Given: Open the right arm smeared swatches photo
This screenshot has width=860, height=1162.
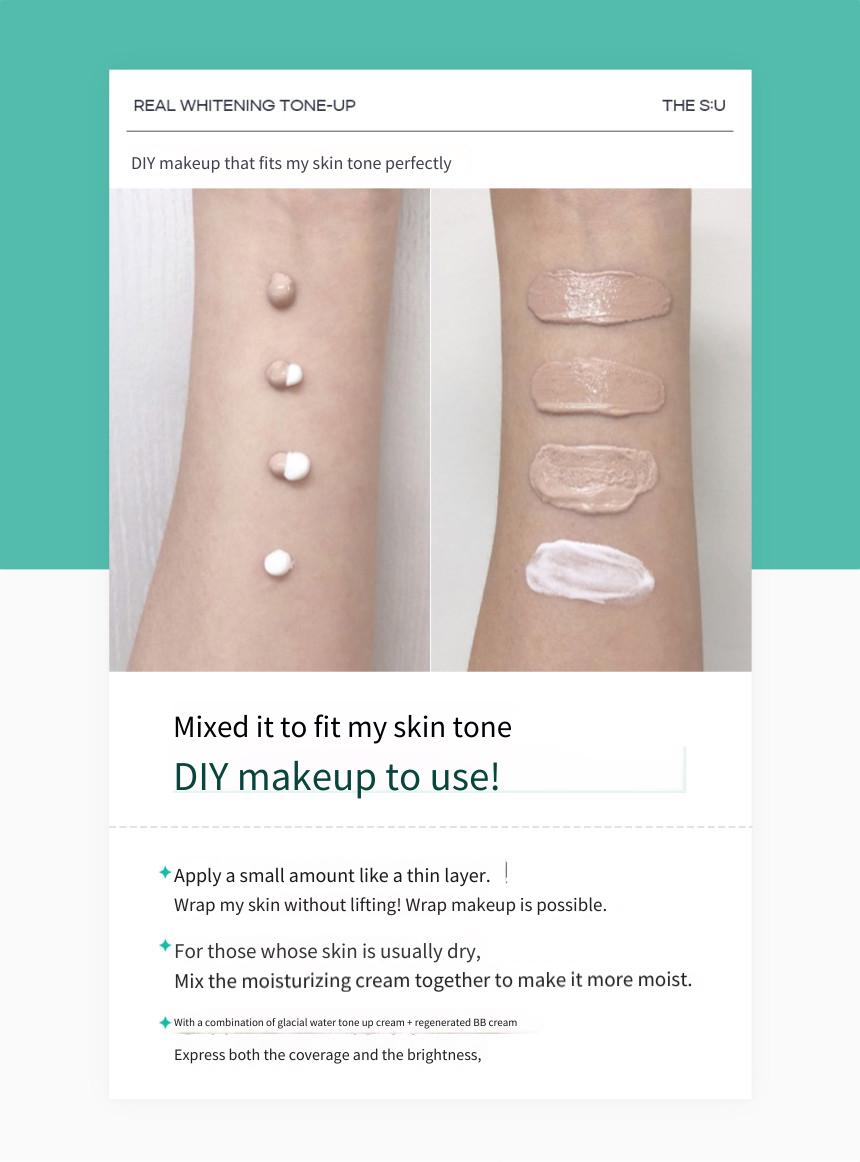Looking at the screenshot, I should (591, 430).
